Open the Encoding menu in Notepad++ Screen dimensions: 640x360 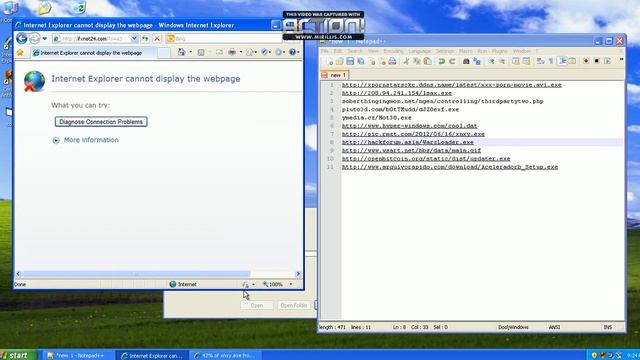[x=393, y=51]
